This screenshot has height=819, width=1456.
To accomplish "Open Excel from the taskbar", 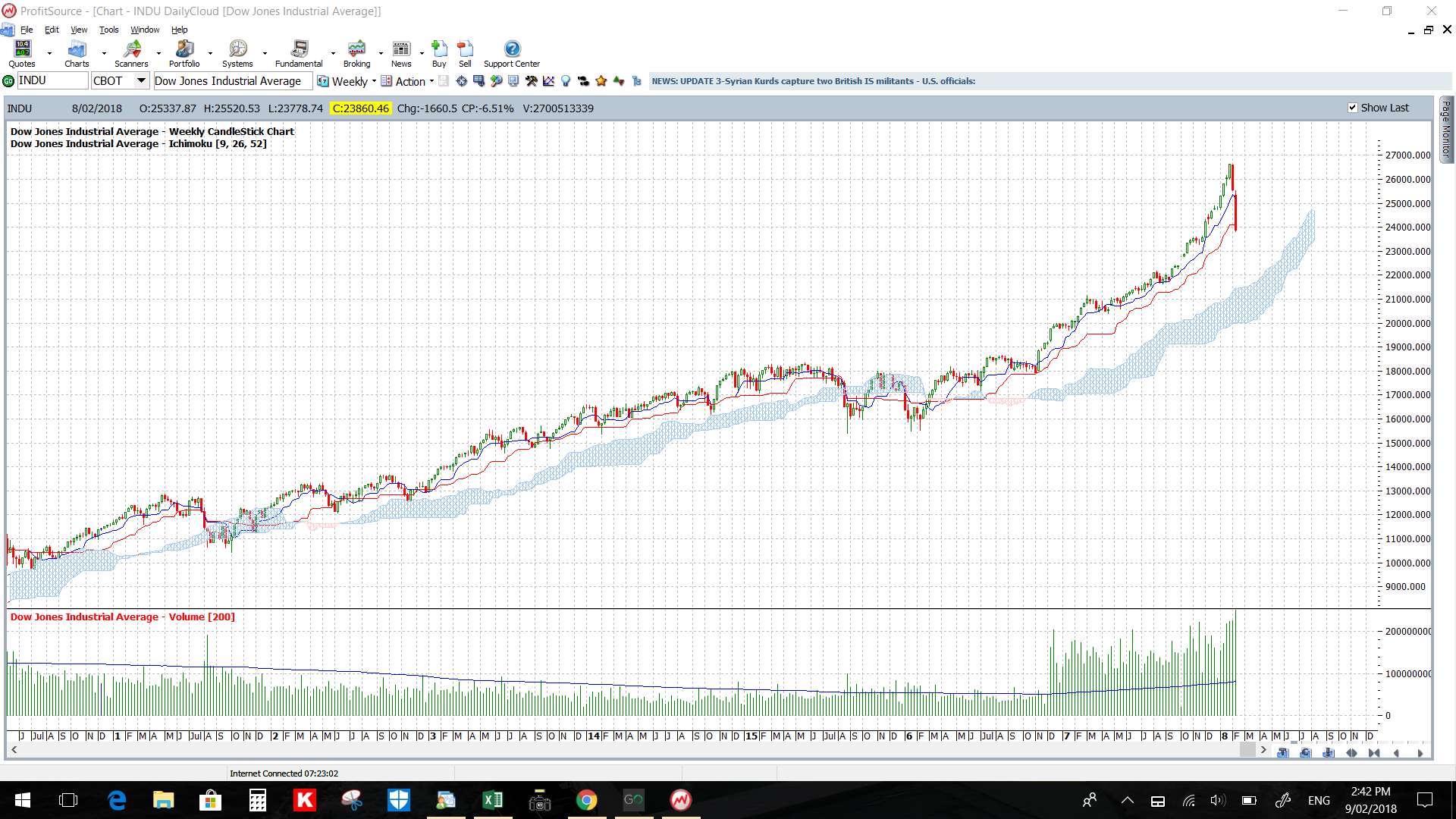I will (493, 800).
